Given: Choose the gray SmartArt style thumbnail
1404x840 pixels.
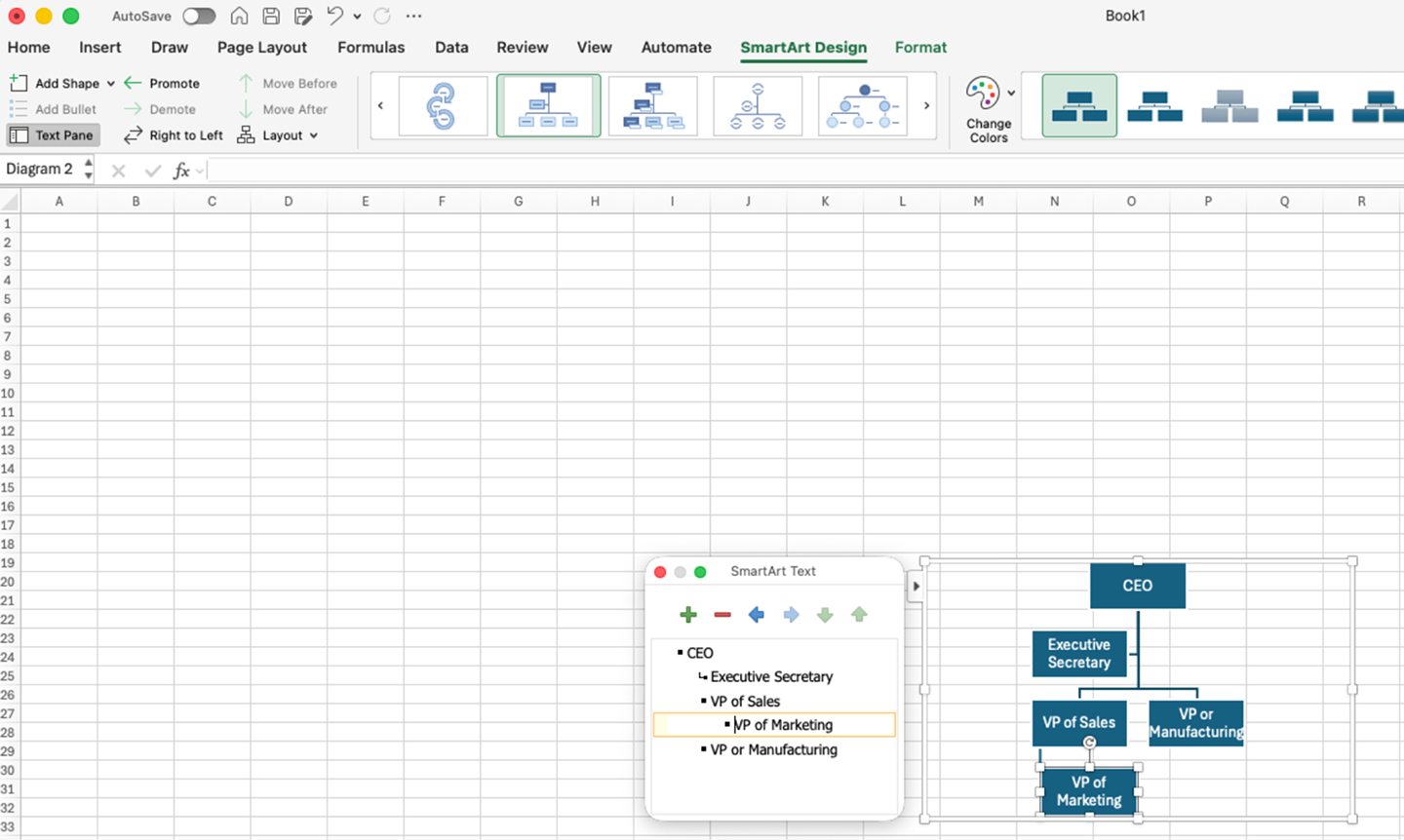Looking at the screenshot, I should (x=1229, y=105).
